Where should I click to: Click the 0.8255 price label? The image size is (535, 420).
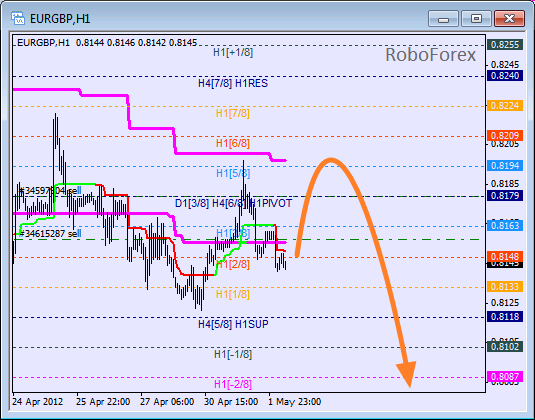pyautogui.click(x=505, y=45)
